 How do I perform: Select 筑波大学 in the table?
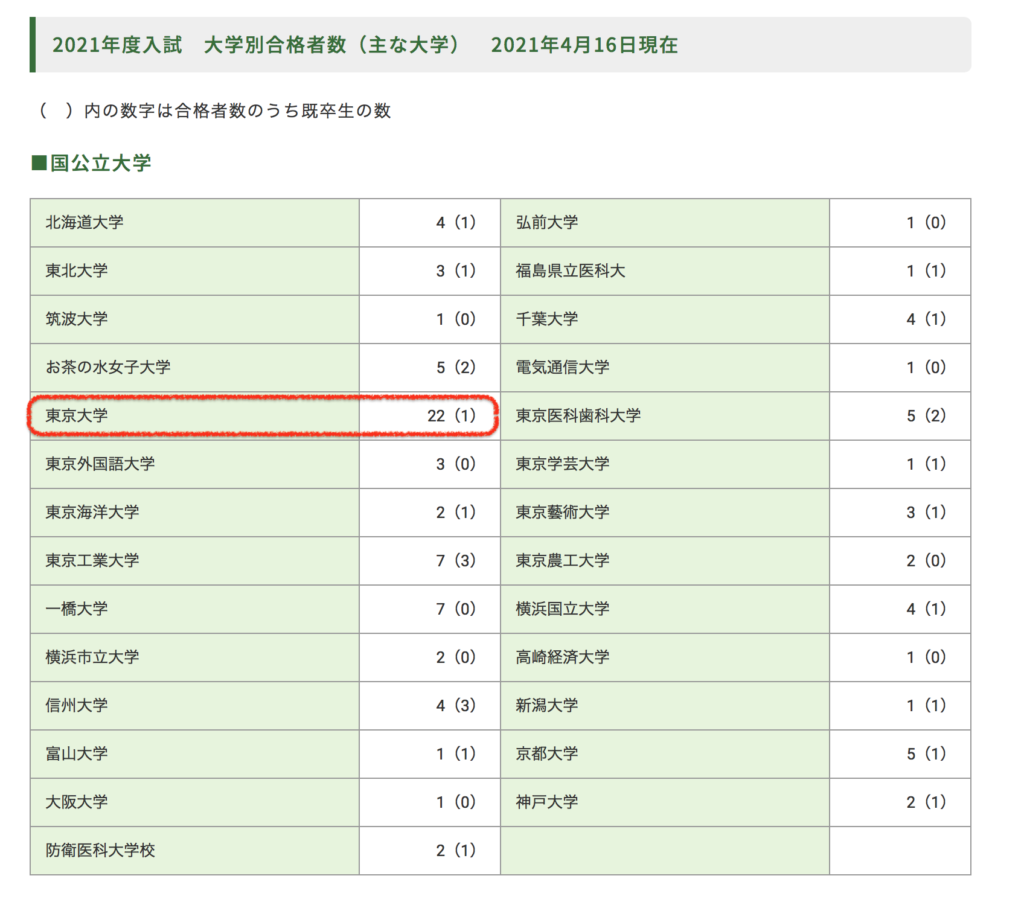(195, 319)
